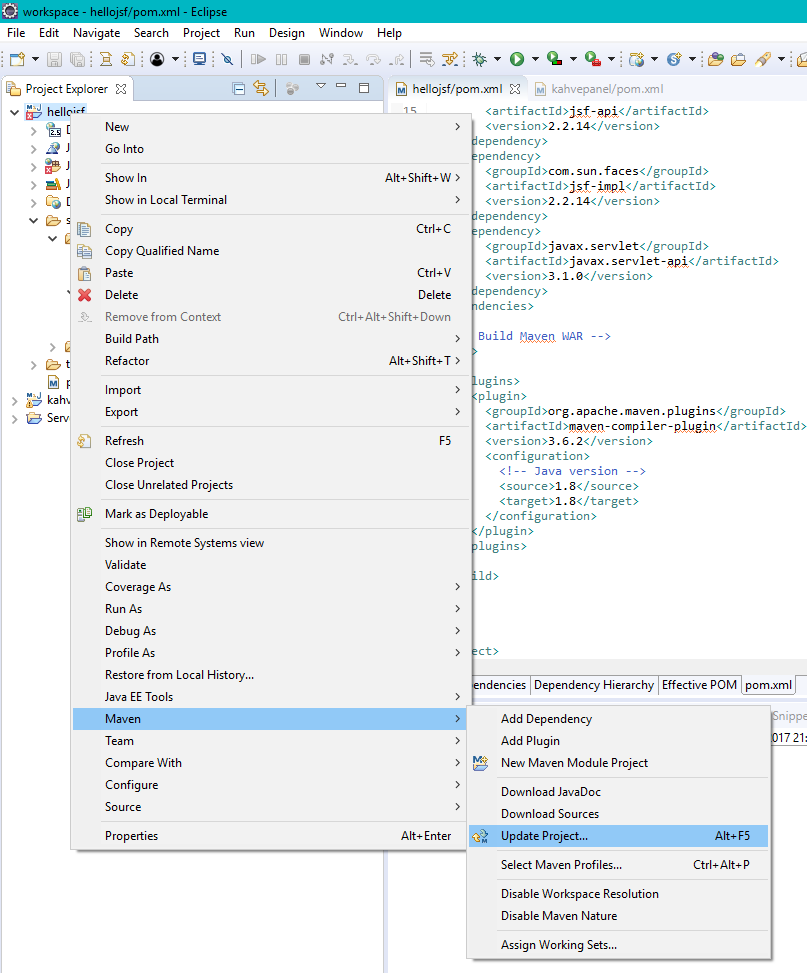The width and height of the screenshot is (807, 973).
Task: Open the File menu
Action: click(16, 33)
